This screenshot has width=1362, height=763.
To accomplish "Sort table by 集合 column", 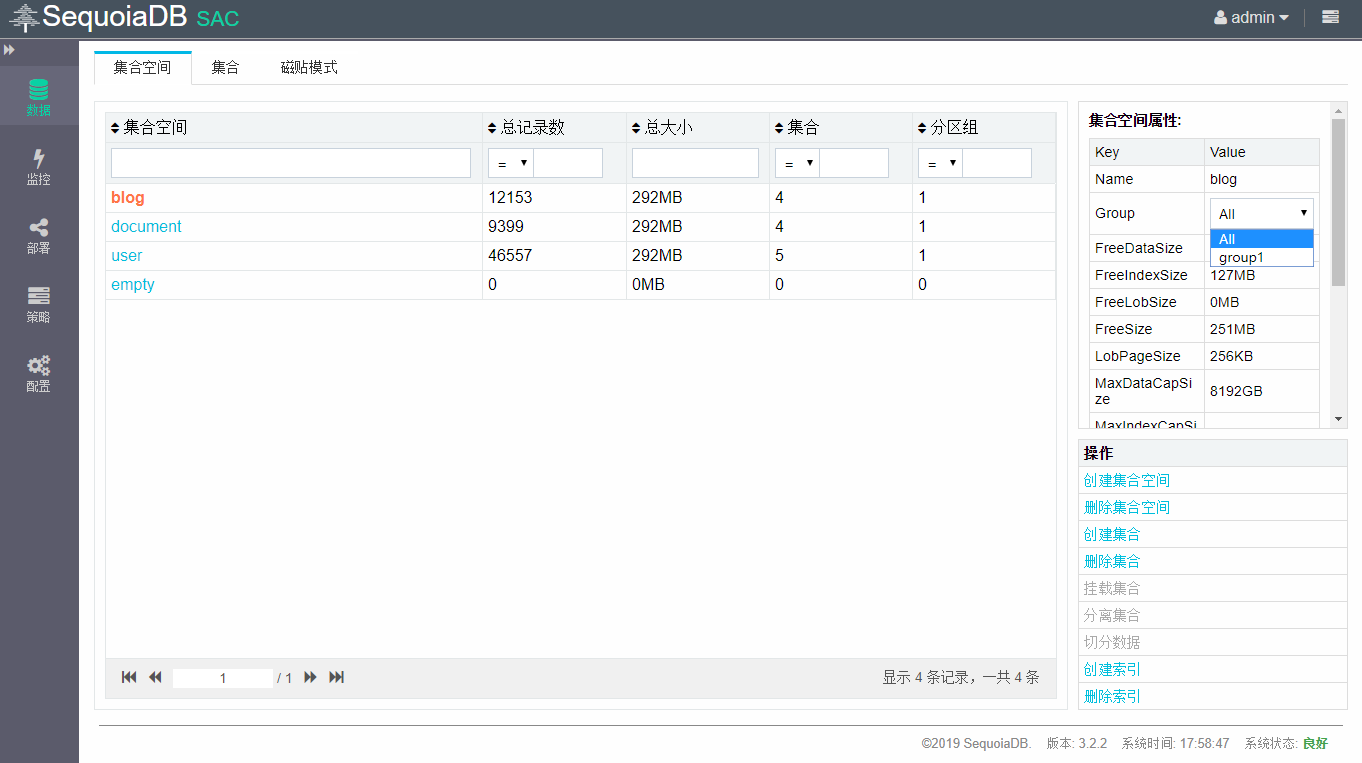I will tap(797, 127).
